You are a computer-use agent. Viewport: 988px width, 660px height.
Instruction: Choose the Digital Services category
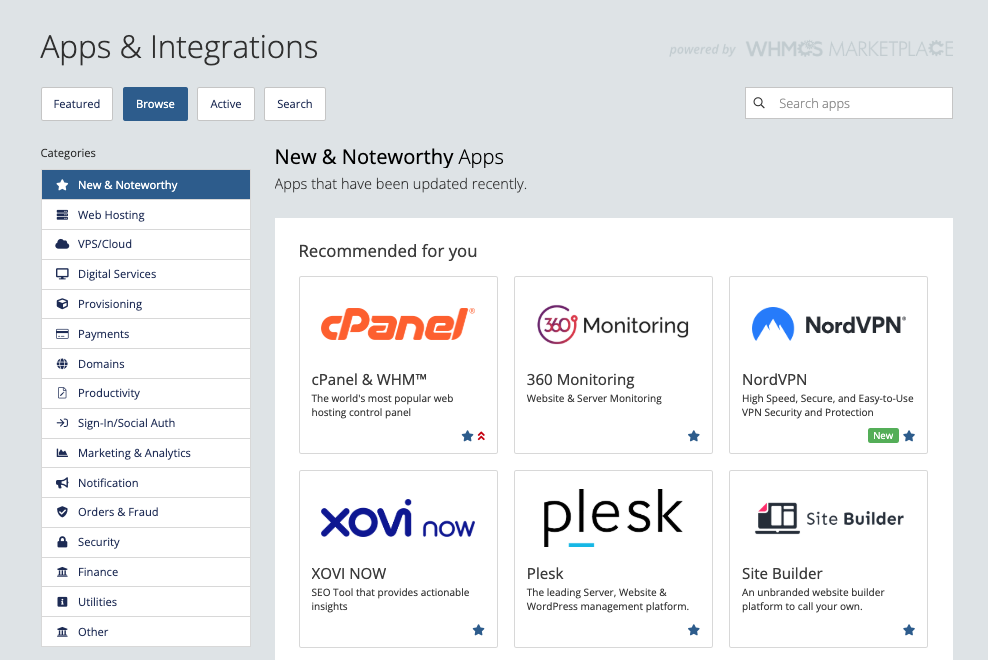coord(146,274)
